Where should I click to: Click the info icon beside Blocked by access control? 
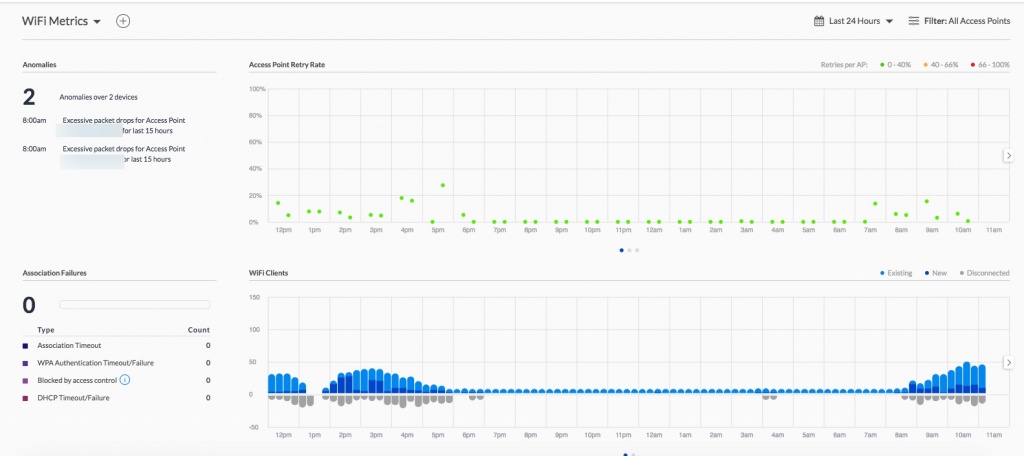point(125,380)
